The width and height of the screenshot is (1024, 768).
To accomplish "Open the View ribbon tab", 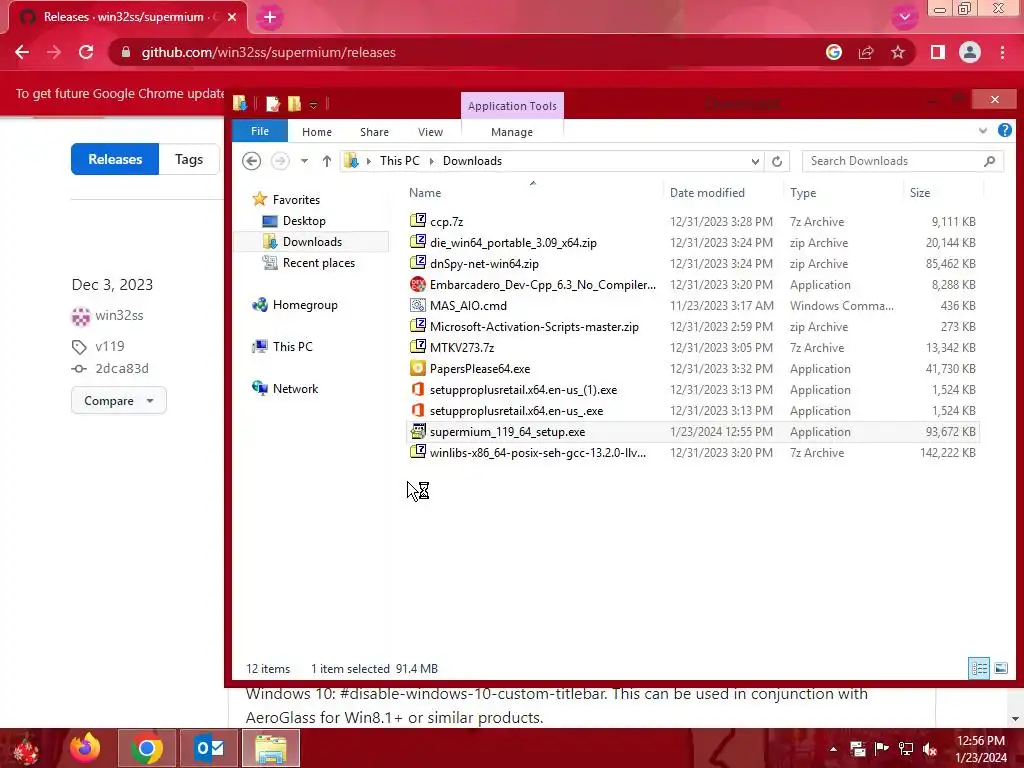I will [x=430, y=132].
